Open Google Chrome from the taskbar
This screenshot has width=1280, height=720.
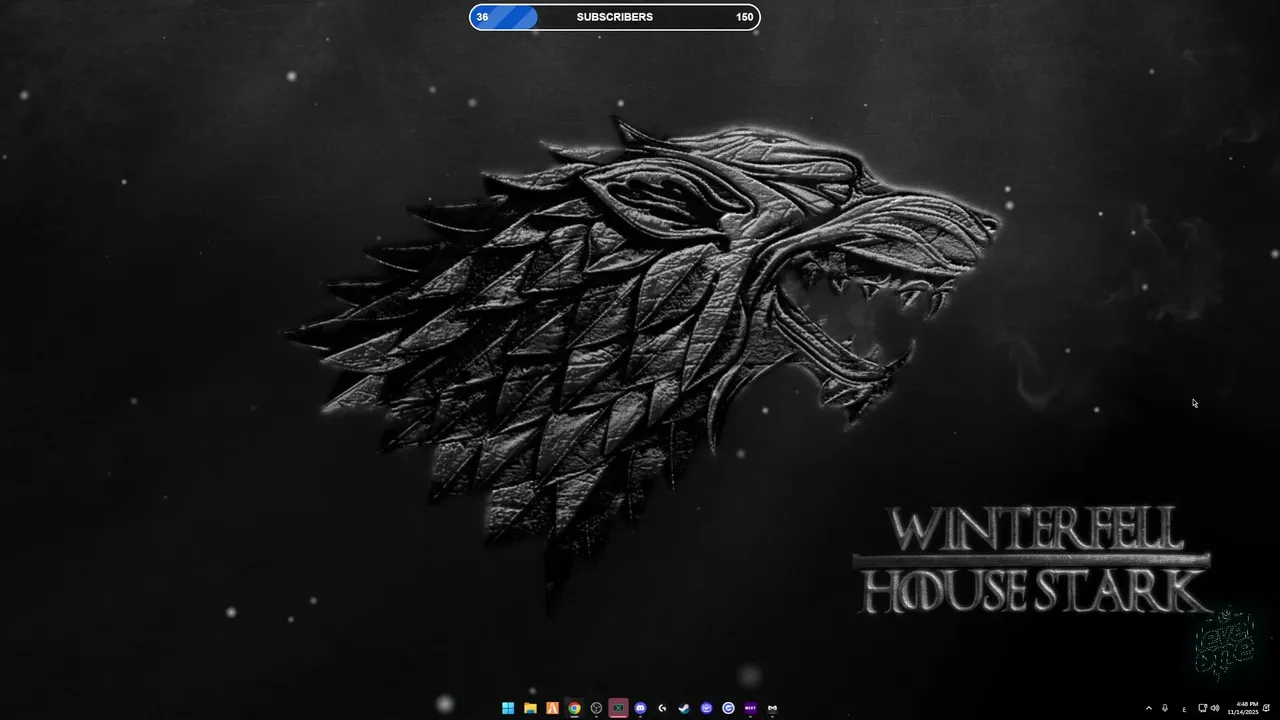574,708
